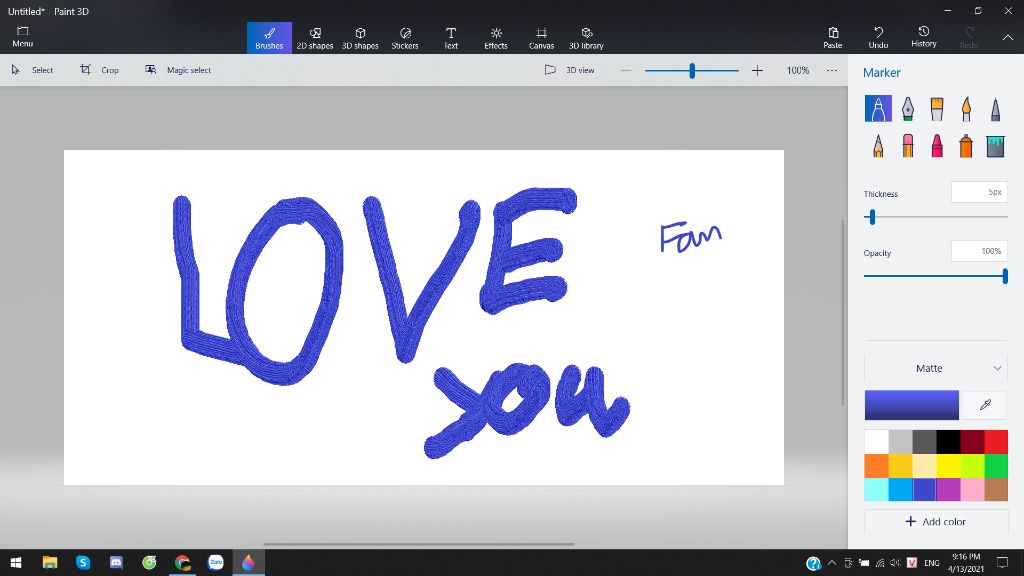Choose the black color swatch
This screenshot has height=576, width=1024.
click(x=948, y=441)
